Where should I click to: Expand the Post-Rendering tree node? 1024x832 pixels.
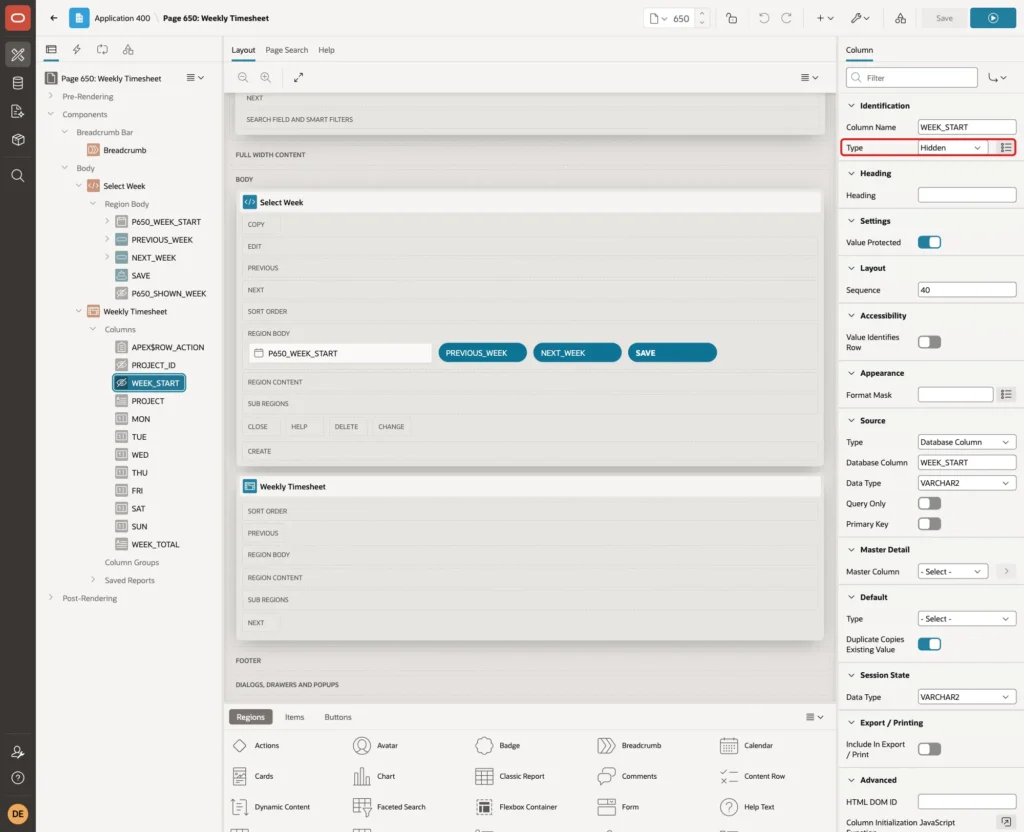point(51,598)
